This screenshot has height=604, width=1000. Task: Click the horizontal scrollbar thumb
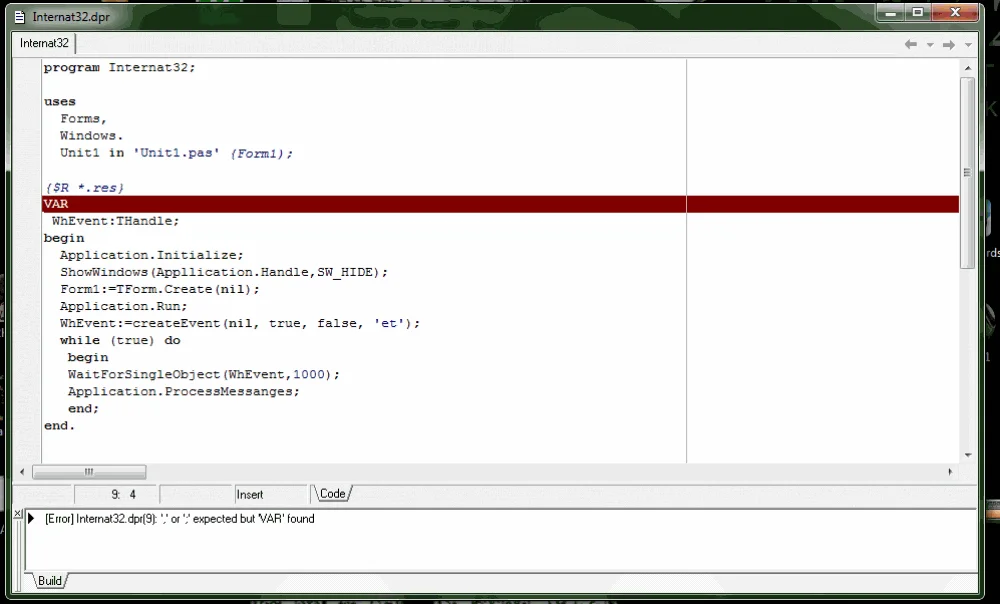tap(89, 472)
